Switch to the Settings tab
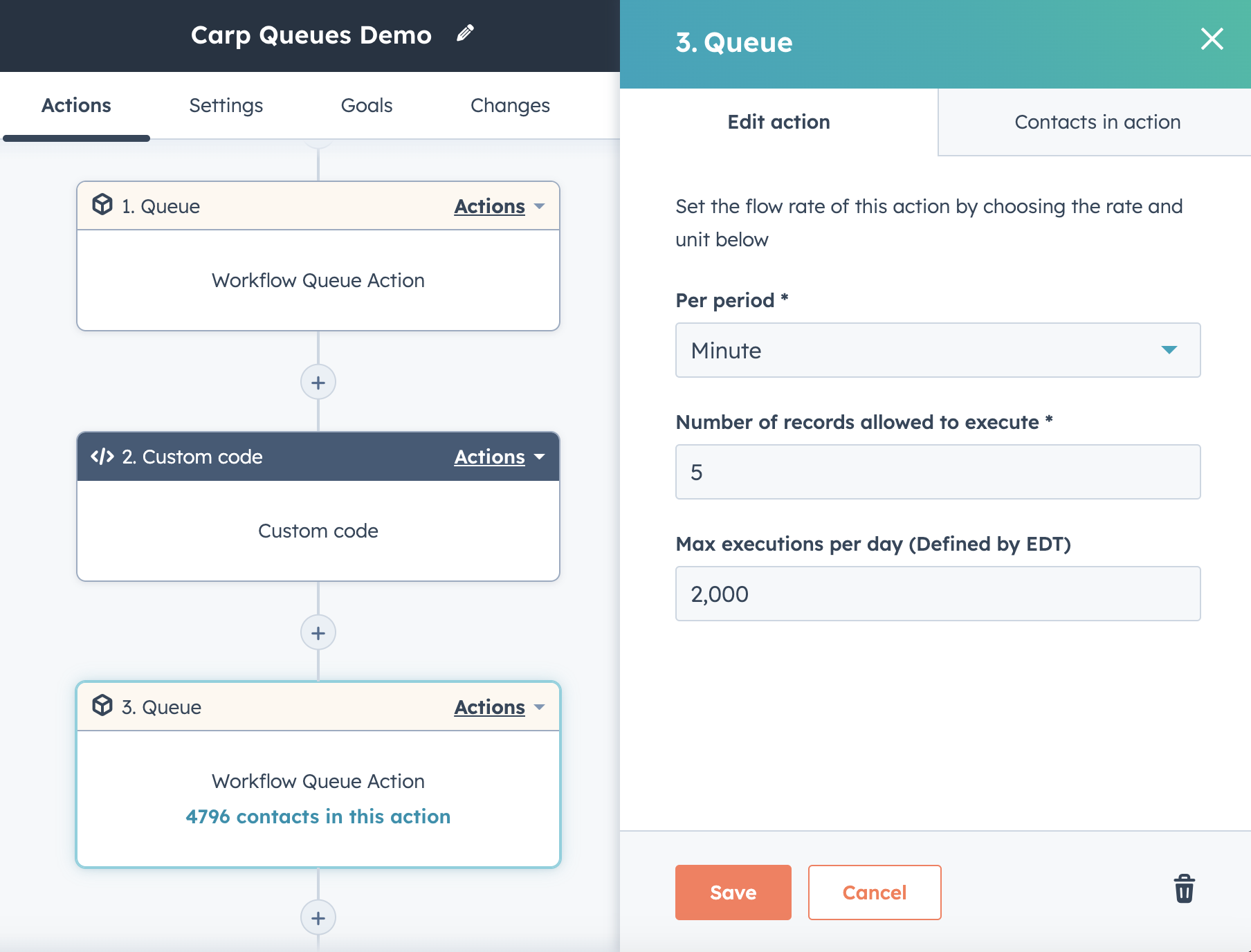Image resolution: width=1251 pixels, height=952 pixels. click(x=226, y=105)
